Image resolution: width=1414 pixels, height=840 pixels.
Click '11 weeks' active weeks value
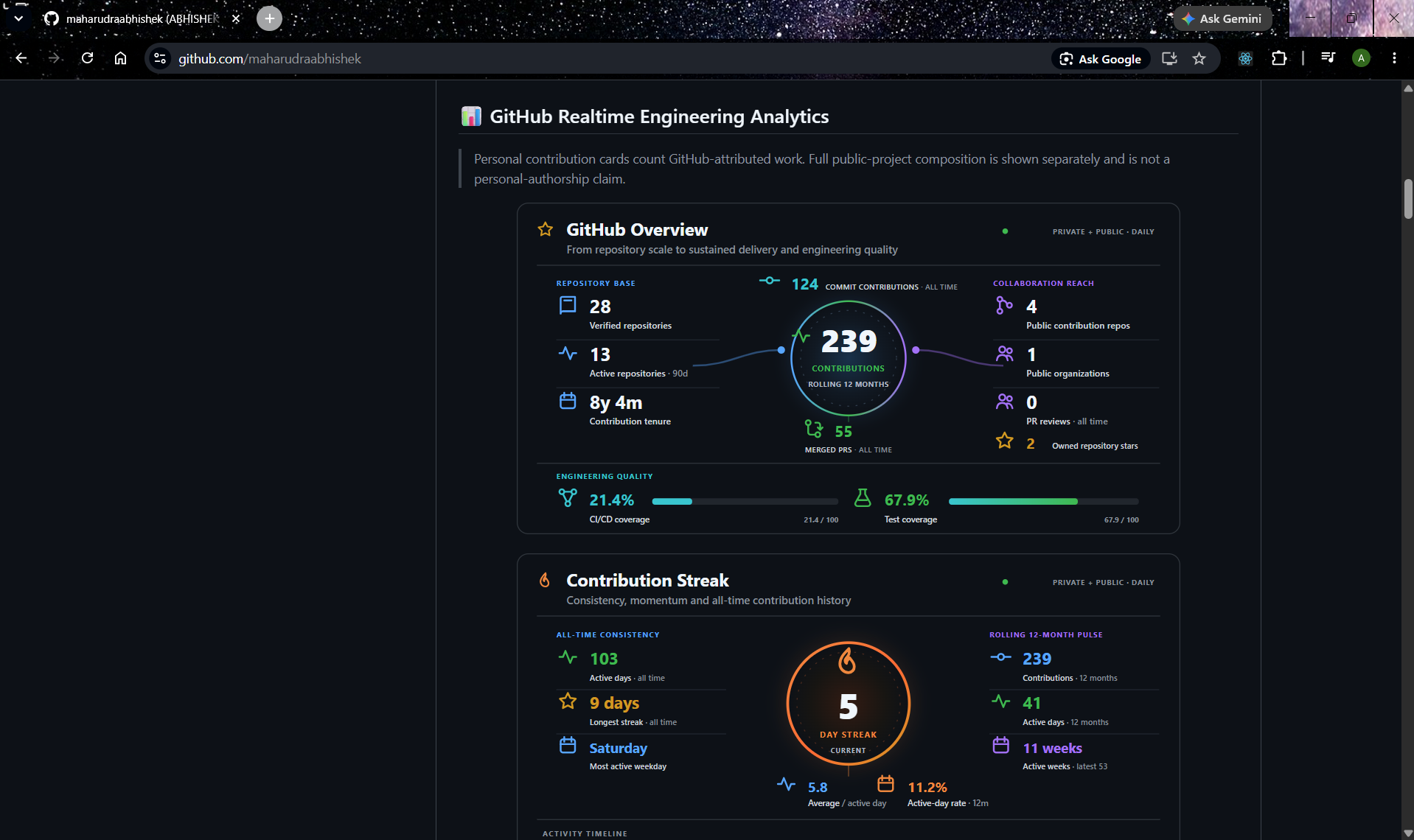(1052, 748)
